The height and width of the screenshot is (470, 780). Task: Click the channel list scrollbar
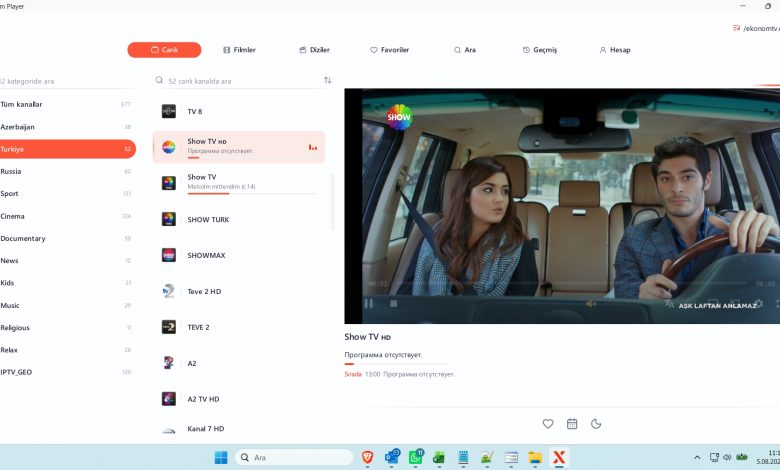coord(332,201)
